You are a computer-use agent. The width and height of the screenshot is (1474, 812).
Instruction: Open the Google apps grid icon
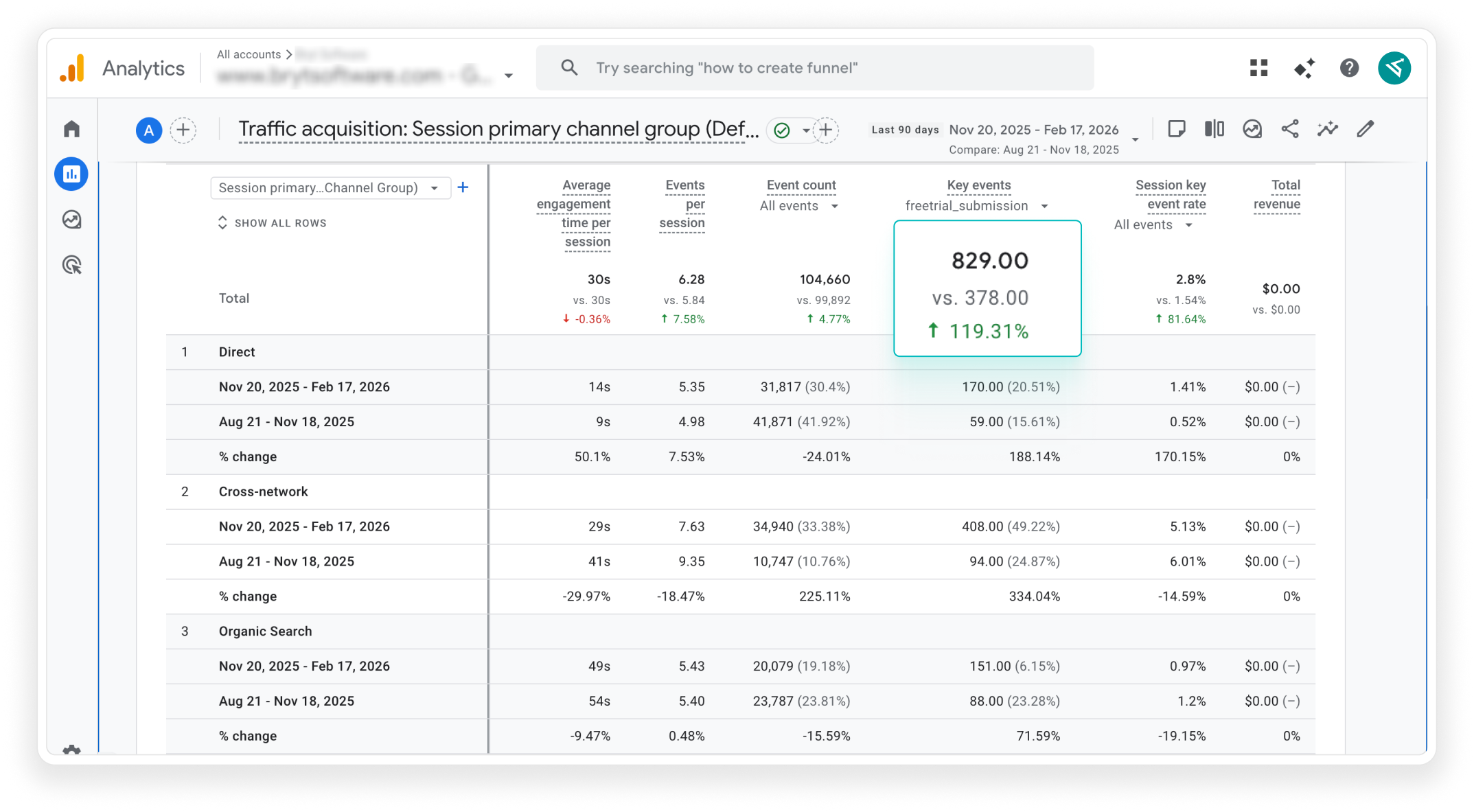pos(1258,68)
